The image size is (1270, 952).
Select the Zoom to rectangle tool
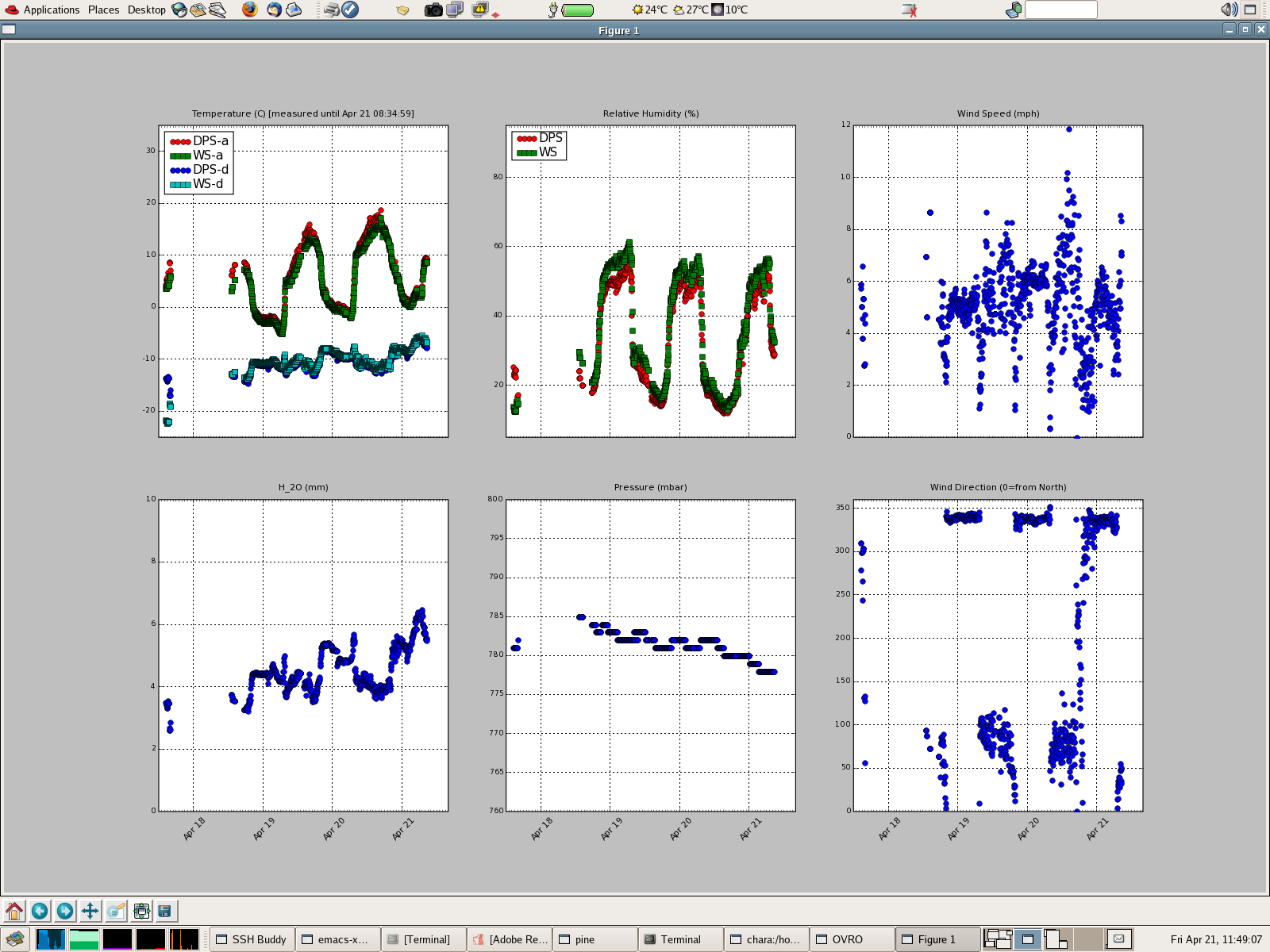(x=116, y=911)
